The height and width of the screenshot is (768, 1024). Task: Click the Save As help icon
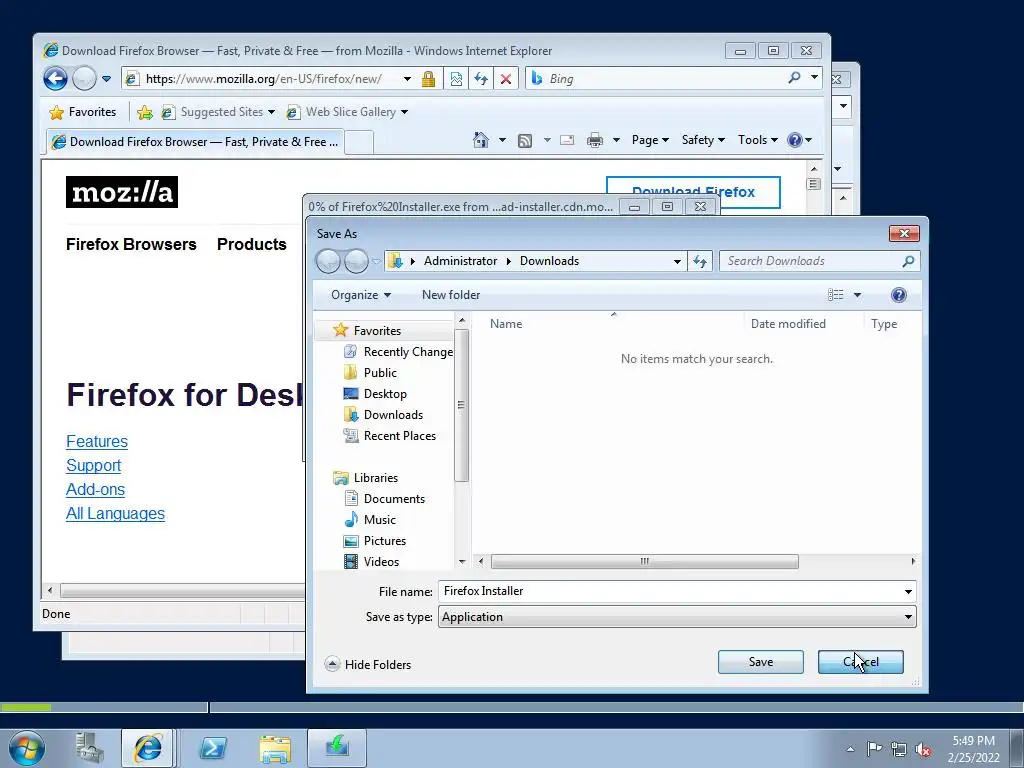pos(899,295)
